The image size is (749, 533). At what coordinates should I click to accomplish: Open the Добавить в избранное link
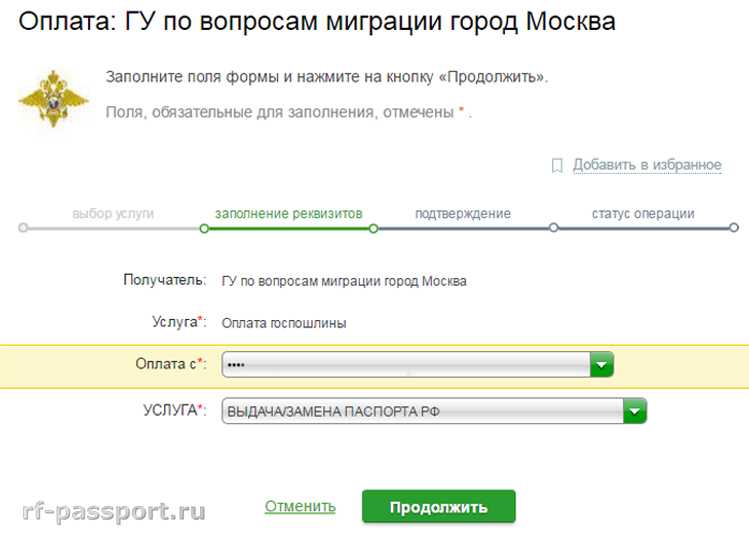(647, 165)
